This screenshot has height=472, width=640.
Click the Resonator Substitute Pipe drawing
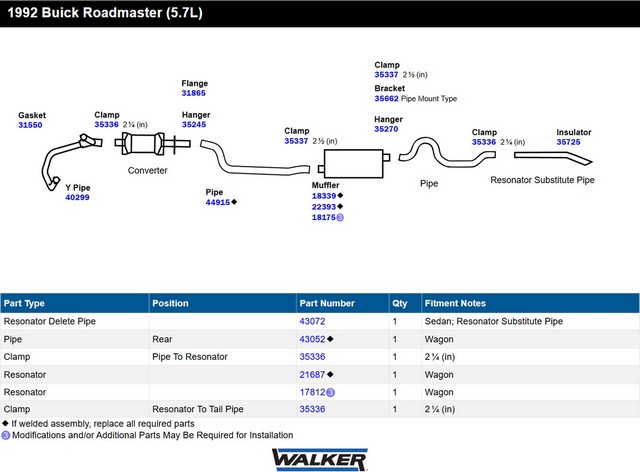[x=553, y=158]
